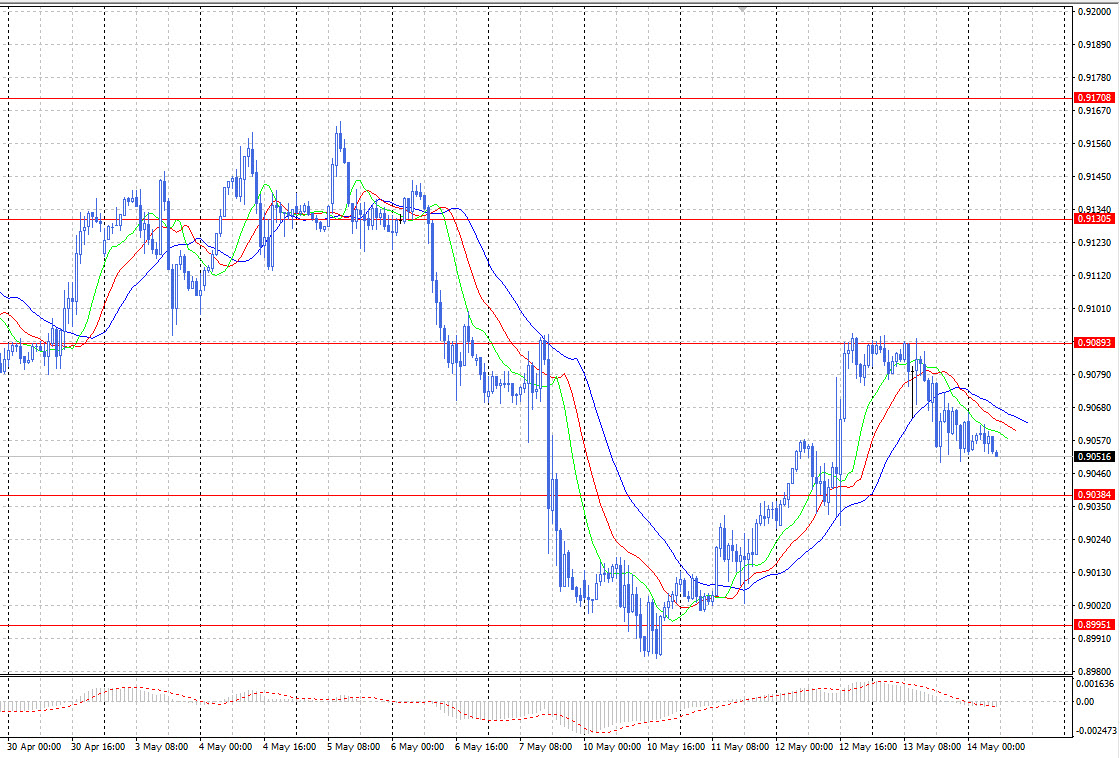
Task: Click the 0.90240 price axis value
Action: click(x=1094, y=540)
